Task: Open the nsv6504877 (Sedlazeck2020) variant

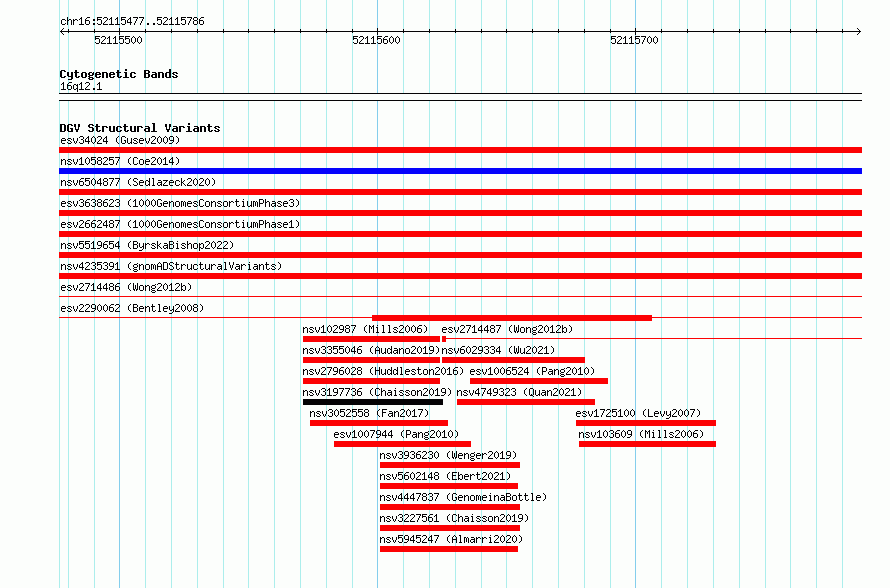Action: pos(138,182)
